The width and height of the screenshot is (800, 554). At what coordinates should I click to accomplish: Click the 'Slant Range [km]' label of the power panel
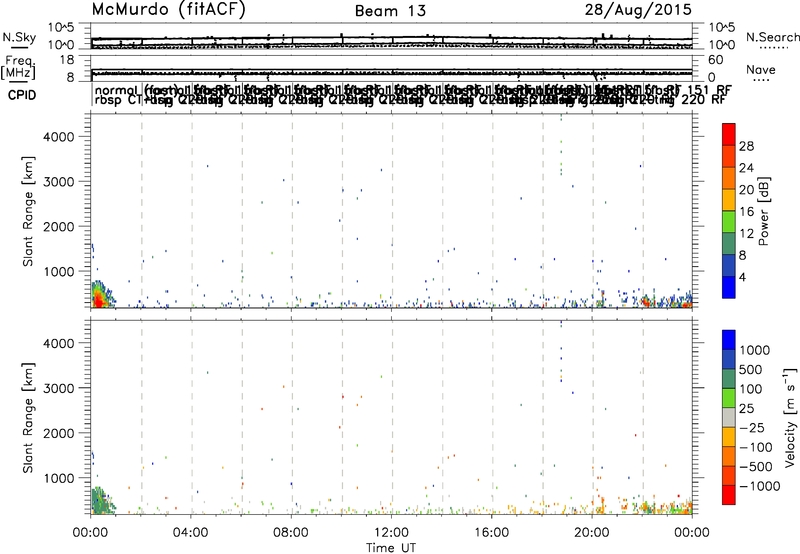click(x=28, y=211)
